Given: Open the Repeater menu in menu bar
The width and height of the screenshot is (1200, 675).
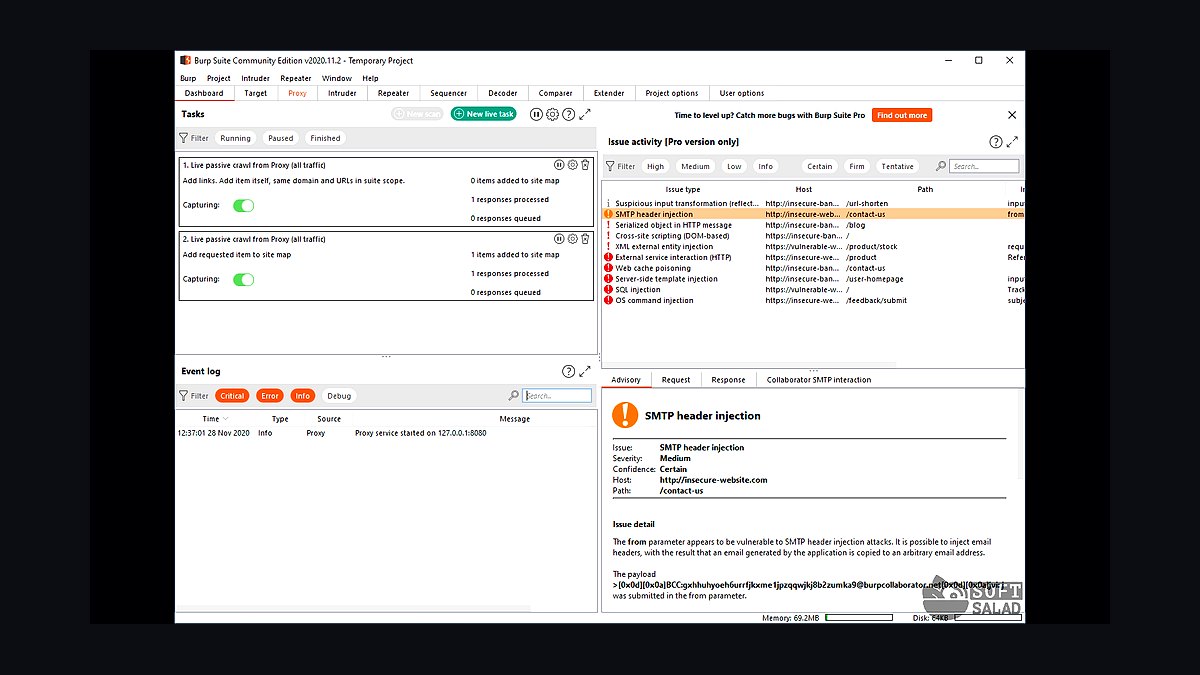Looking at the screenshot, I should tap(296, 78).
